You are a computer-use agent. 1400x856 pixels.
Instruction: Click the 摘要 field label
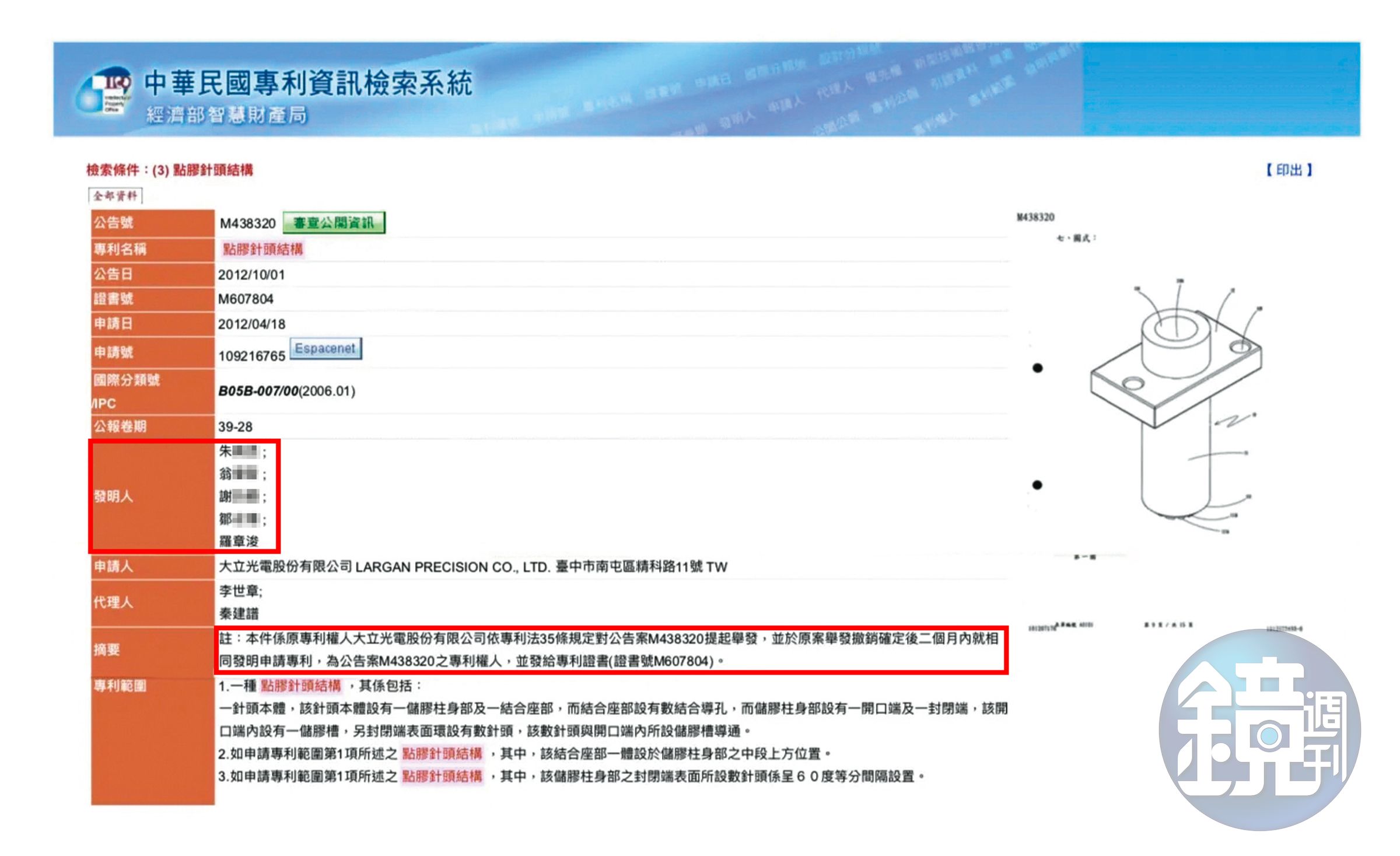point(107,649)
